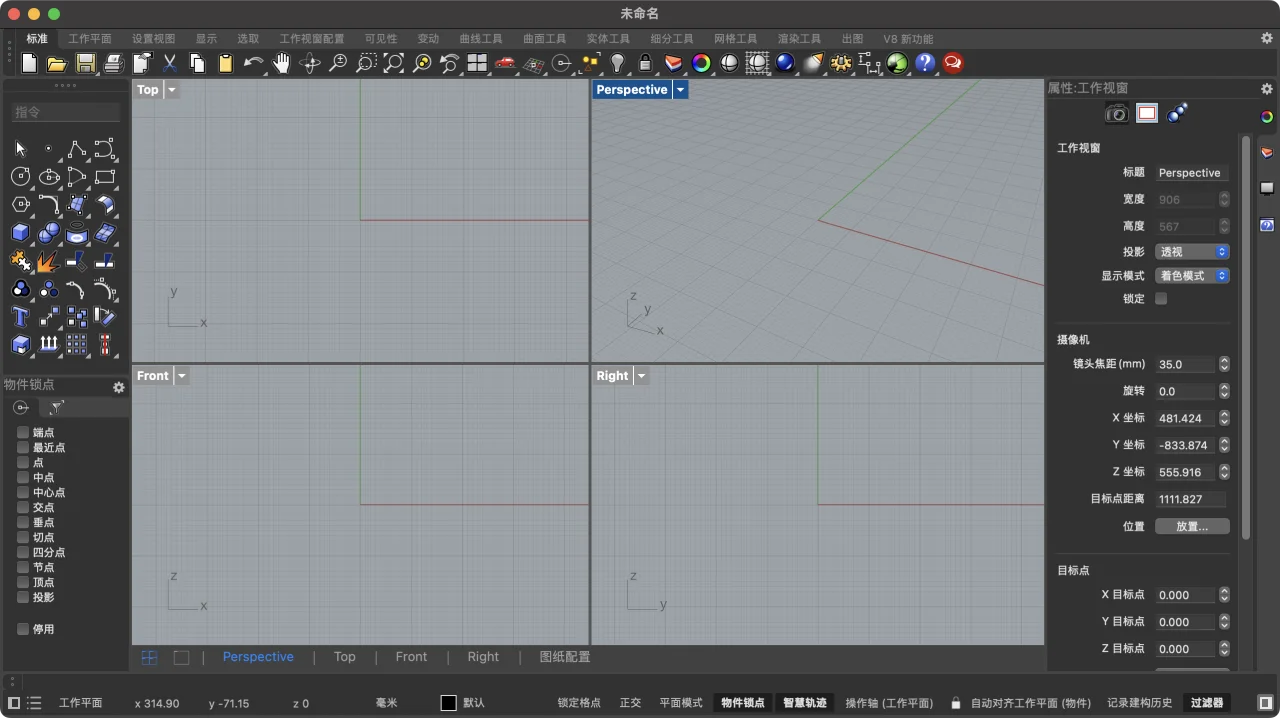The width and height of the screenshot is (1280, 718).
Task: Click the scissors cut icon
Action: [170, 63]
